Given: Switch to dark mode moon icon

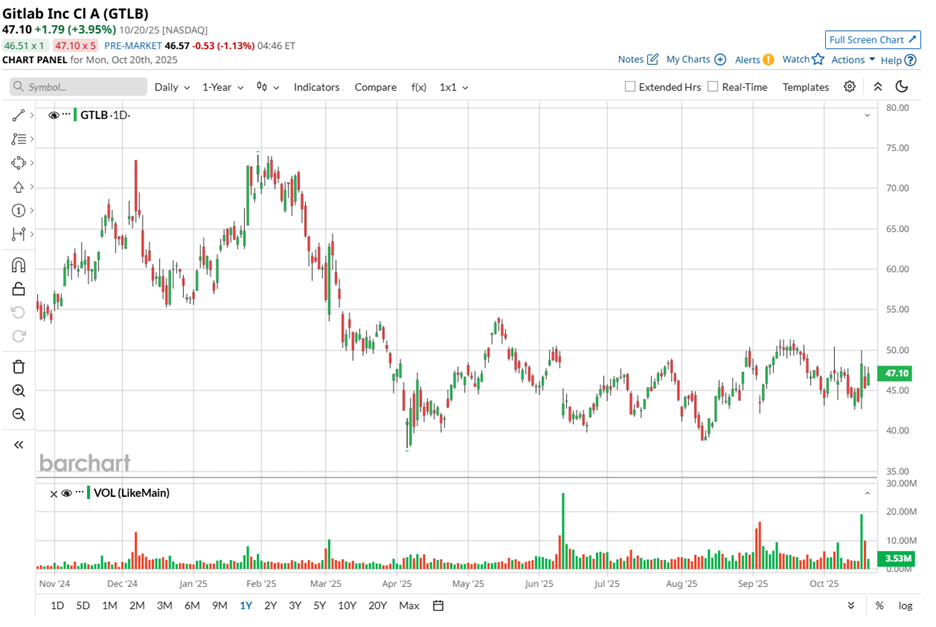Looking at the screenshot, I should coord(902,87).
